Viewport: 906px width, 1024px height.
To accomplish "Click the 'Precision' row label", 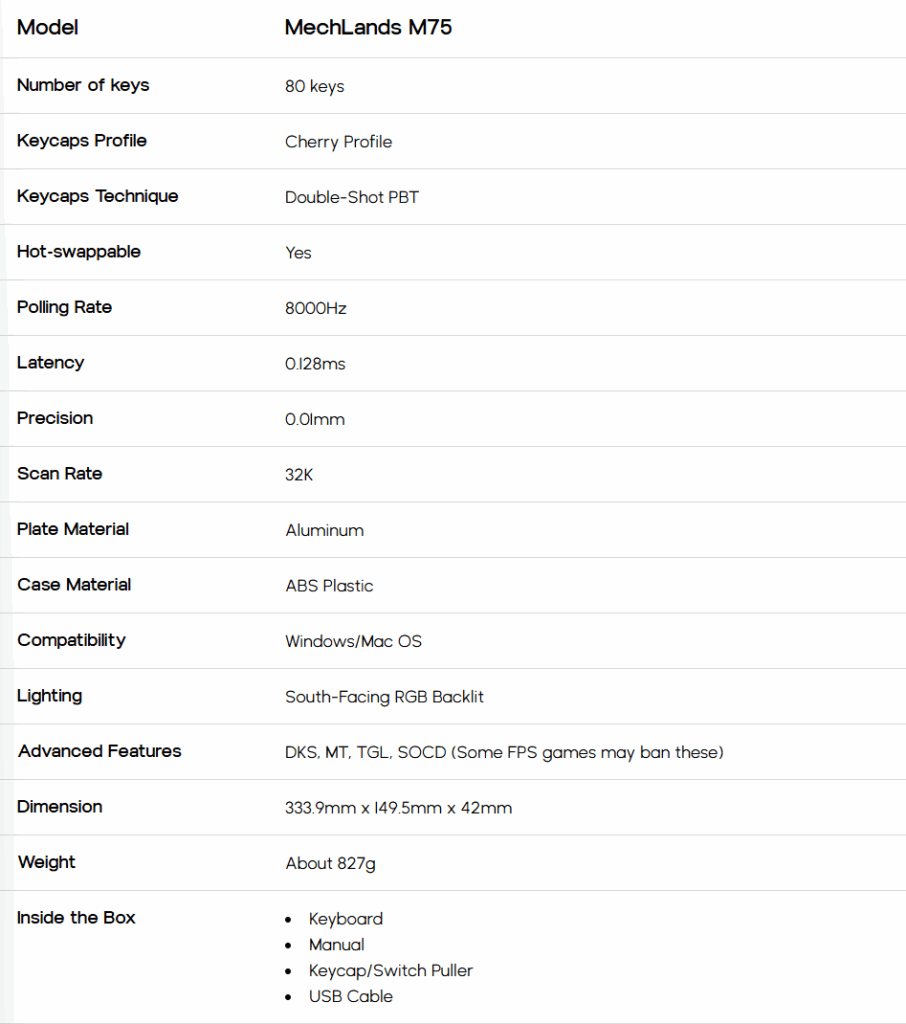I will [55, 418].
